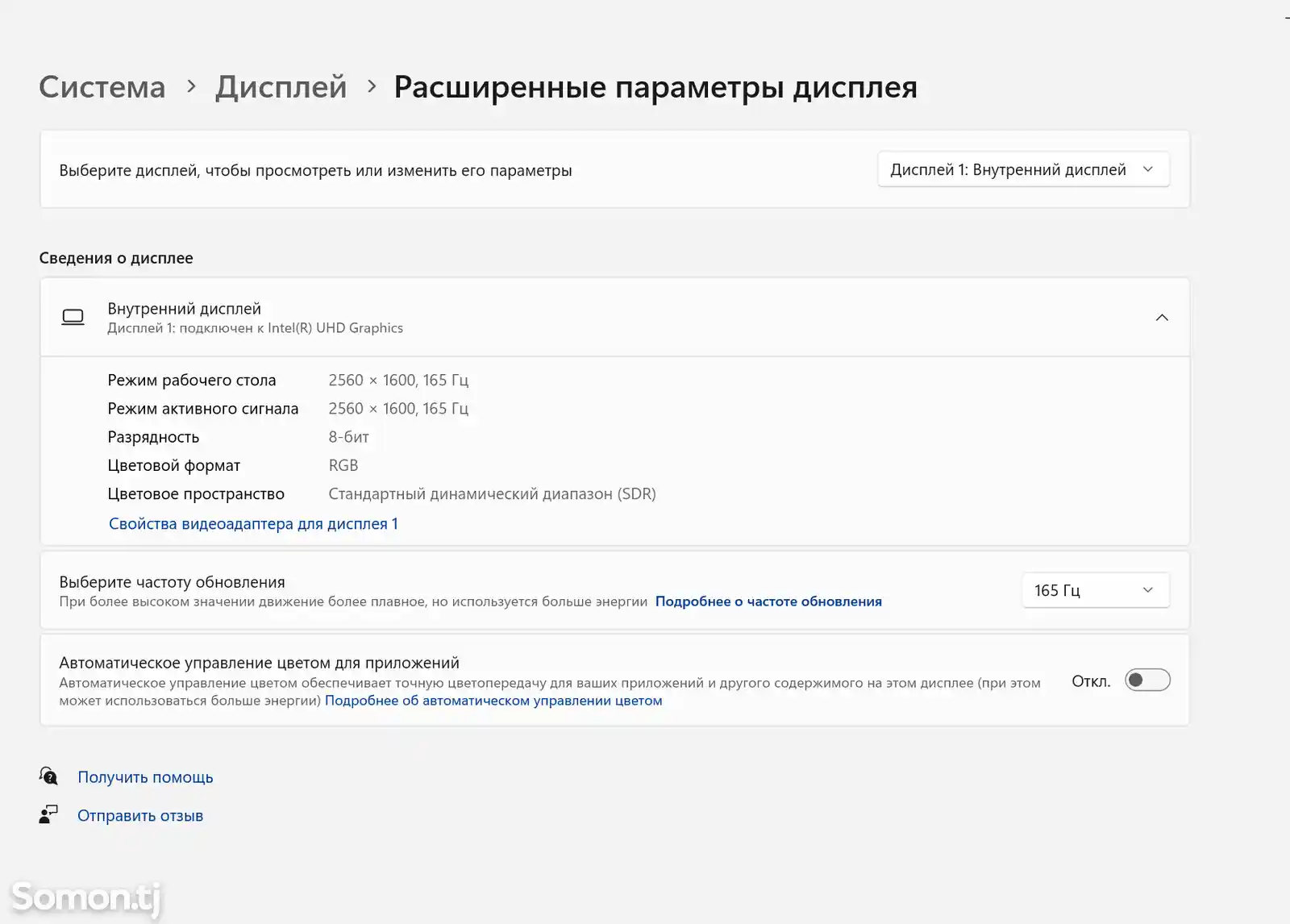Click the Разрядность label
The image size is (1290, 924).
click(153, 437)
